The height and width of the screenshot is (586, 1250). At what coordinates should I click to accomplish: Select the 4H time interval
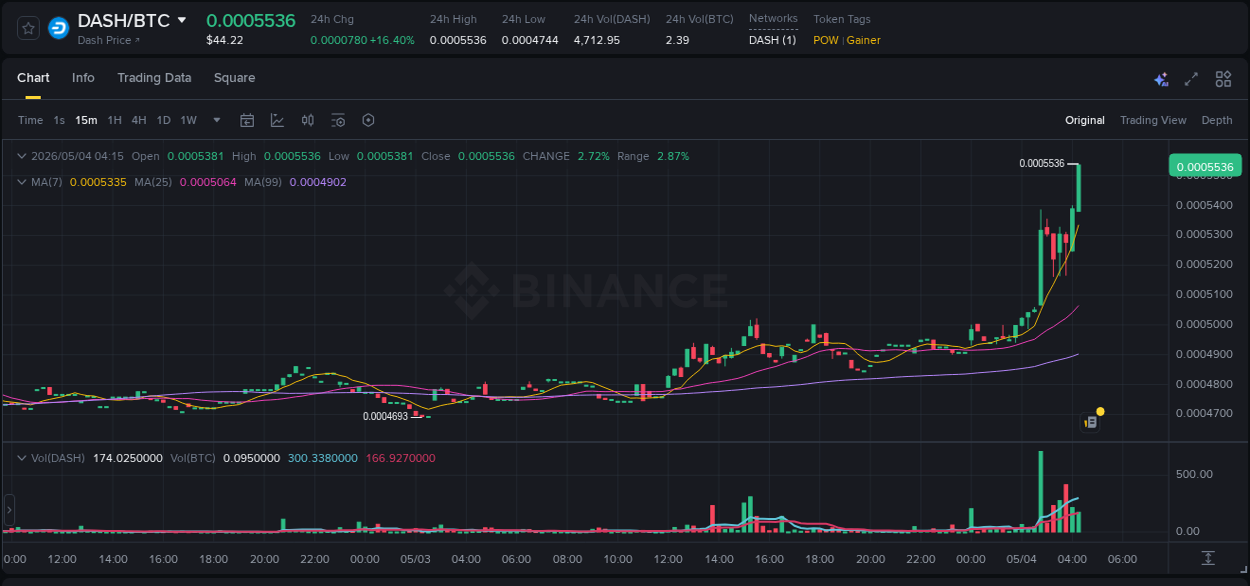point(139,120)
